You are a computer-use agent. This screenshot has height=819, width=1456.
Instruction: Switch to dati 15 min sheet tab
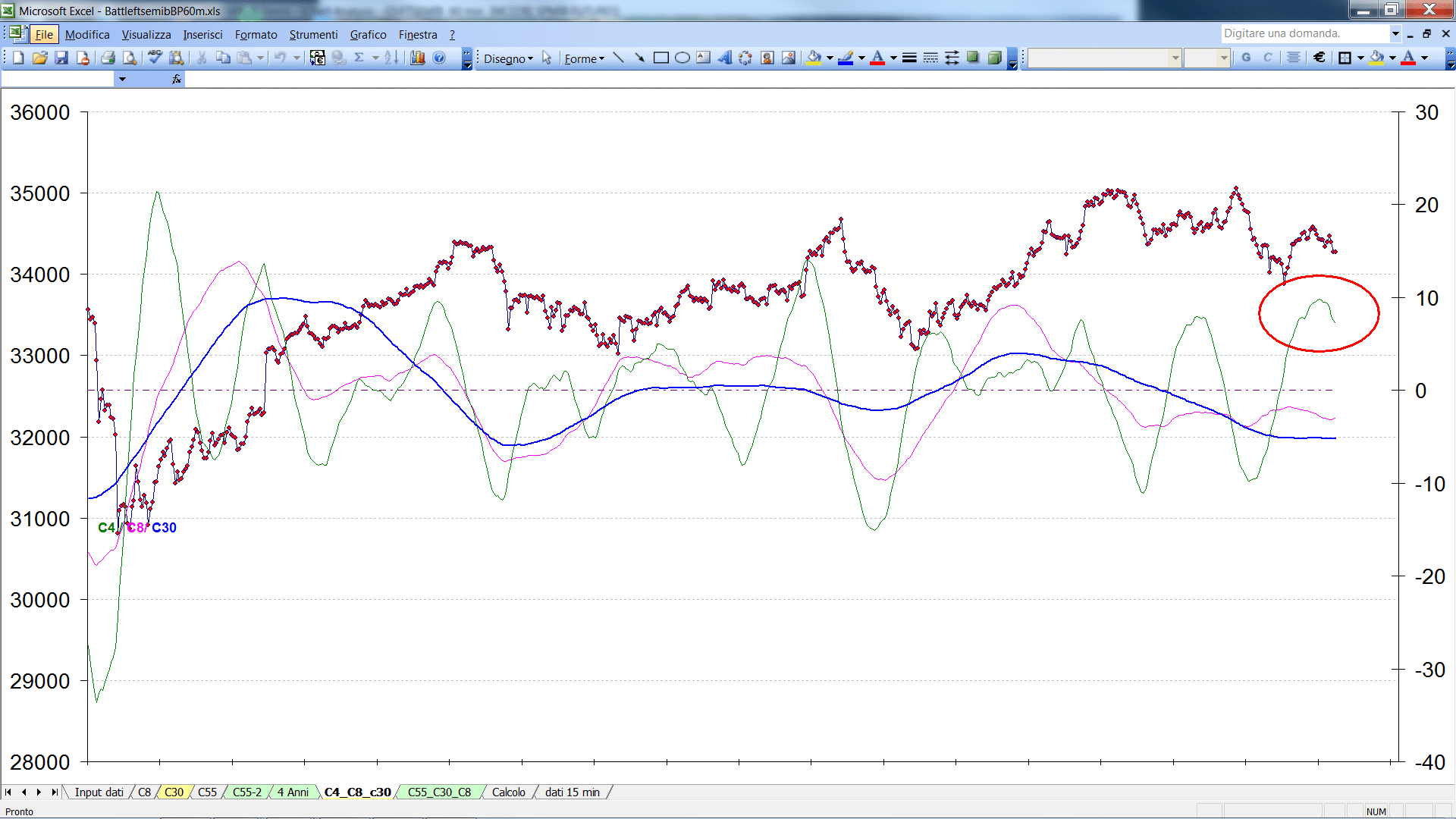[x=572, y=792]
